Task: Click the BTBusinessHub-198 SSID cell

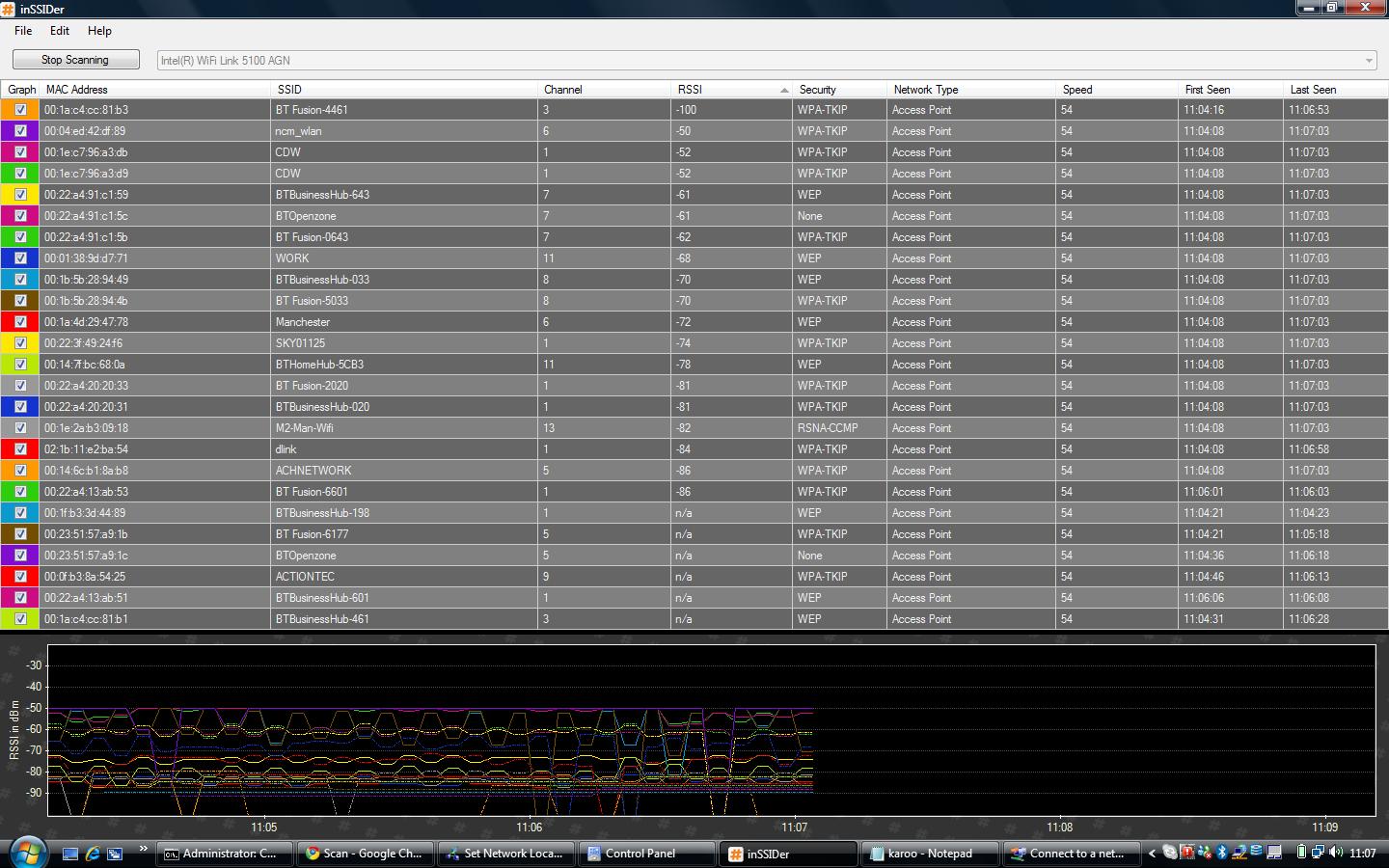Action: tap(404, 513)
